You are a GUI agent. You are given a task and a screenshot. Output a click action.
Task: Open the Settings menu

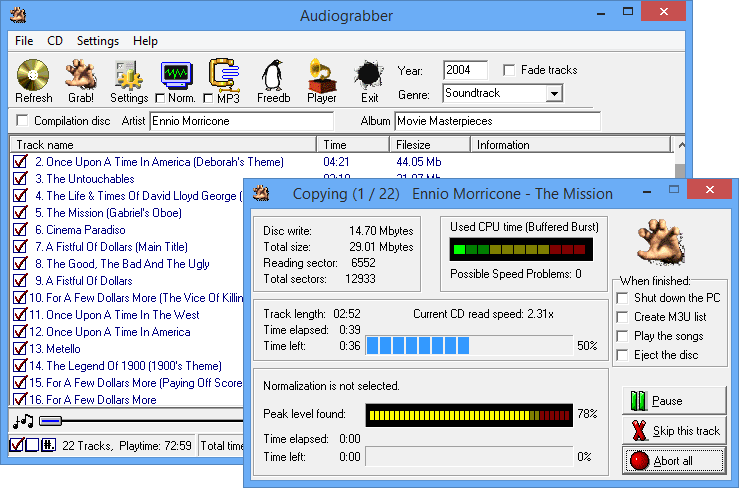tap(98, 41)
